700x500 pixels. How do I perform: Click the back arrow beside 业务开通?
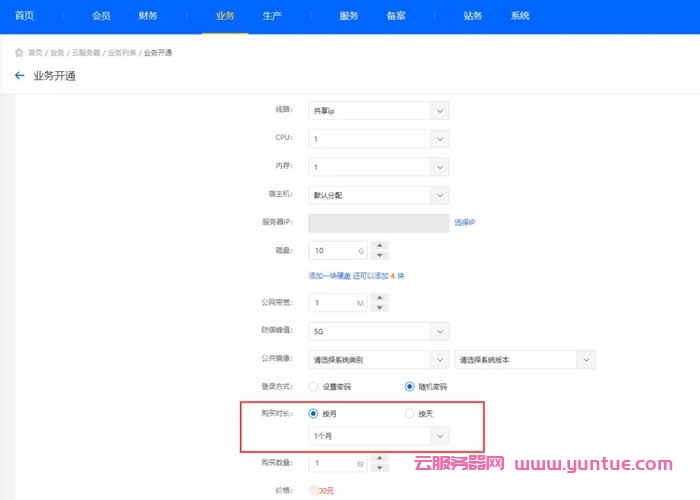tap(19, 76)
